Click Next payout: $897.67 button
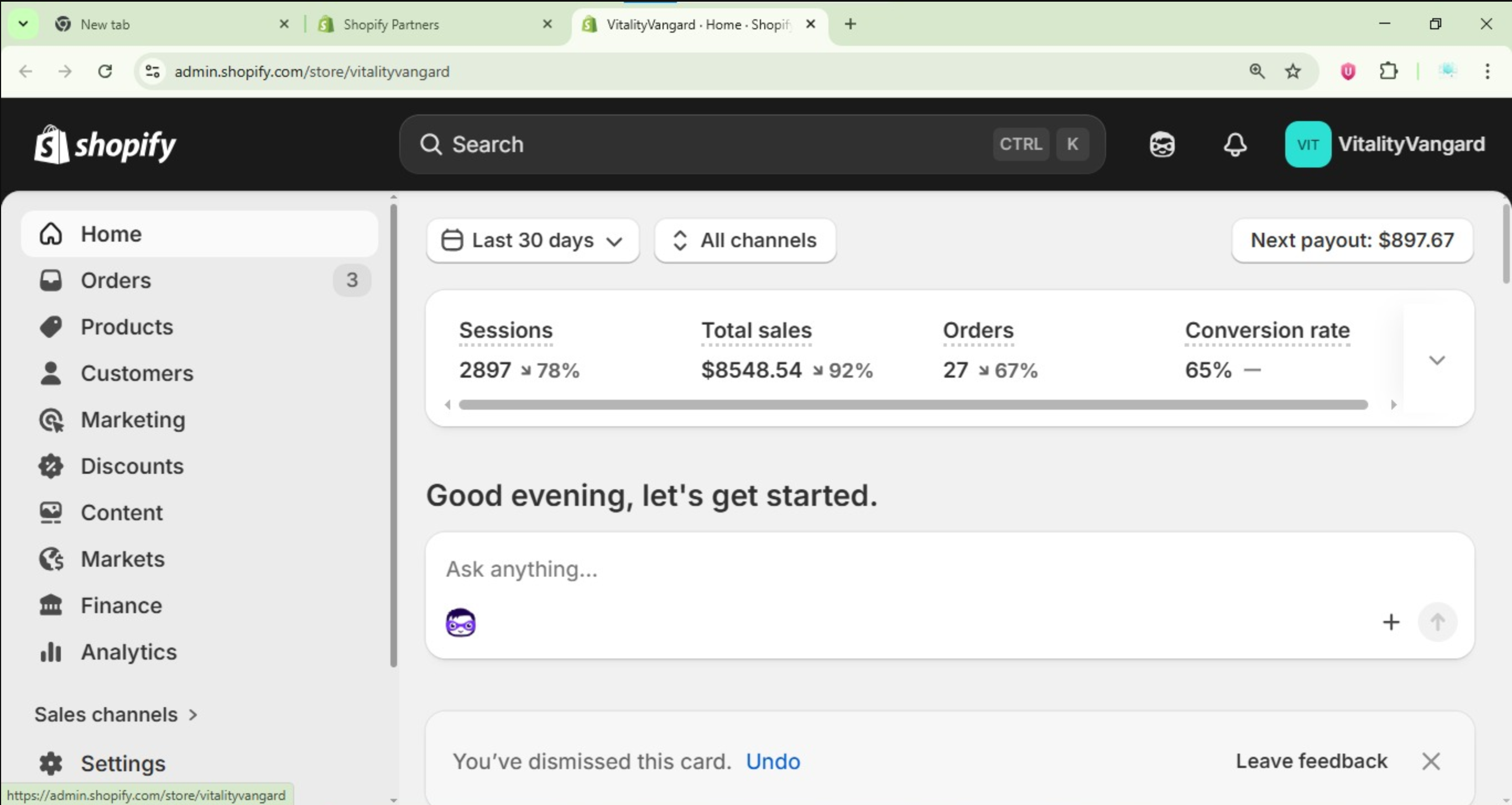 point(1352,240)
